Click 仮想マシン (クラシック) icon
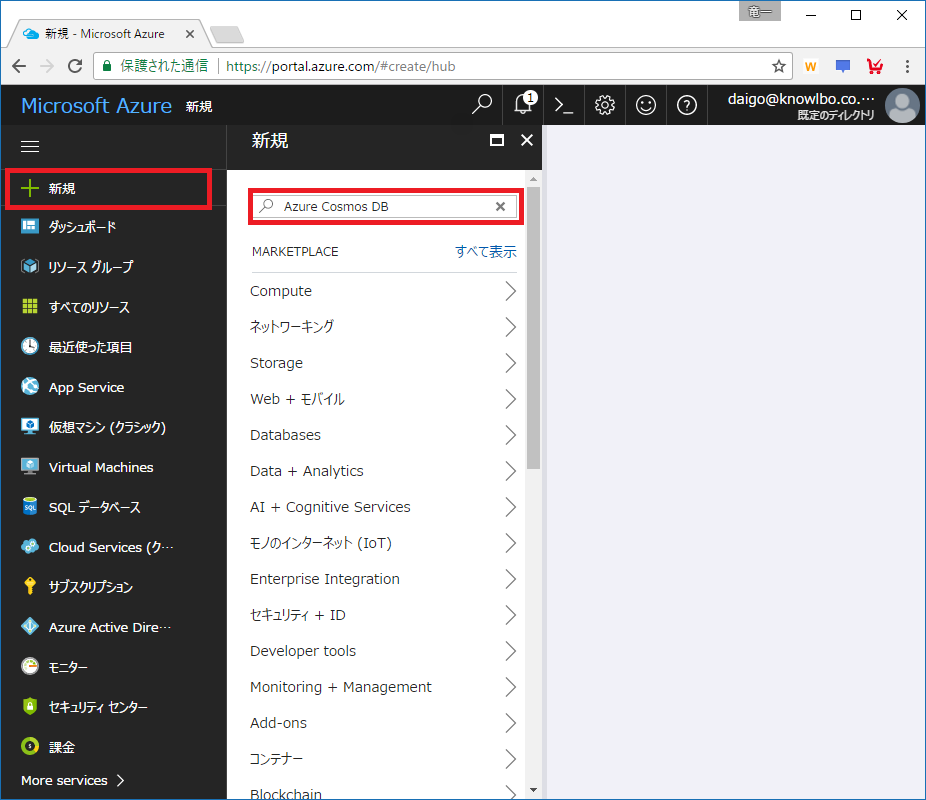Screen dimensions: 926x800 [30, 426]
